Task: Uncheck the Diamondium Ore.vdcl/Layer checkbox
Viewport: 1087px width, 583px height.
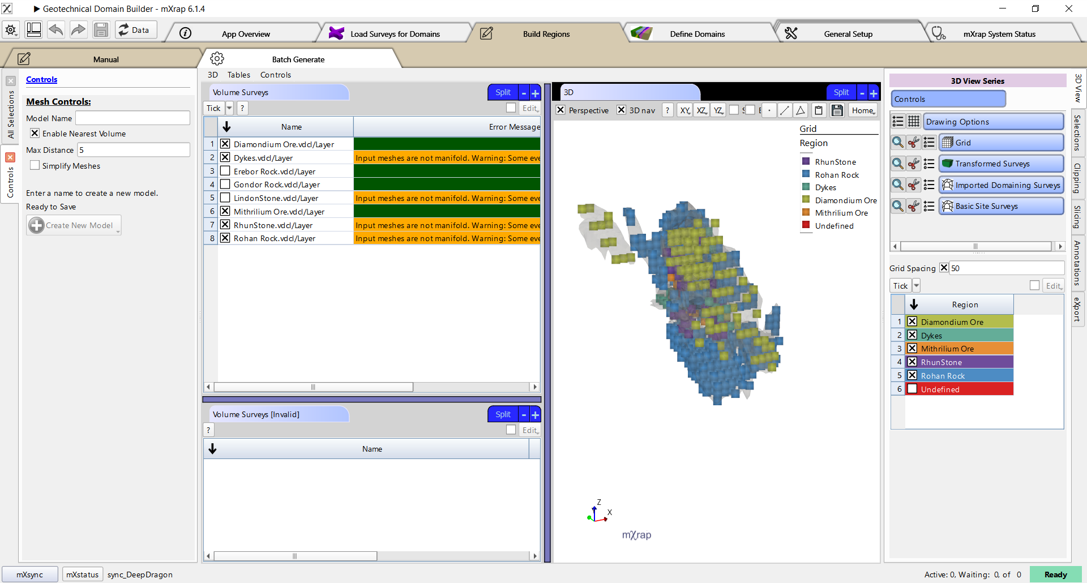Action: [225, 144]
